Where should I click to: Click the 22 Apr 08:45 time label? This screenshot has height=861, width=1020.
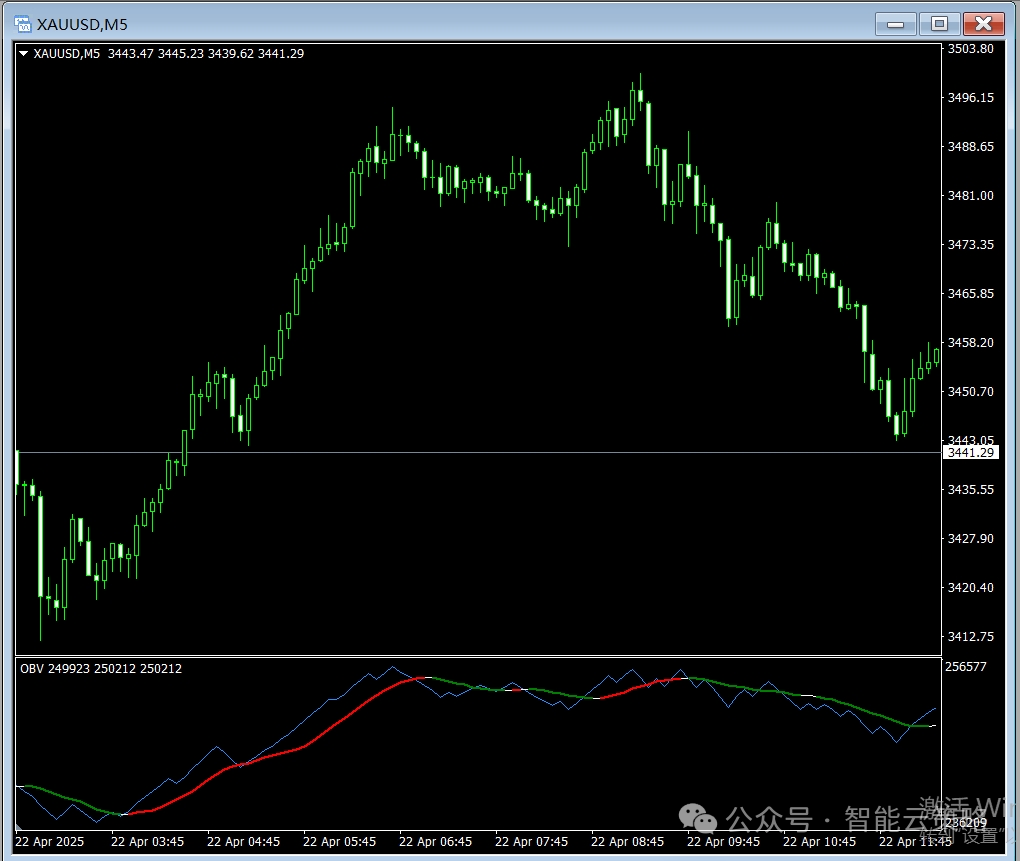tap(627, 841)
